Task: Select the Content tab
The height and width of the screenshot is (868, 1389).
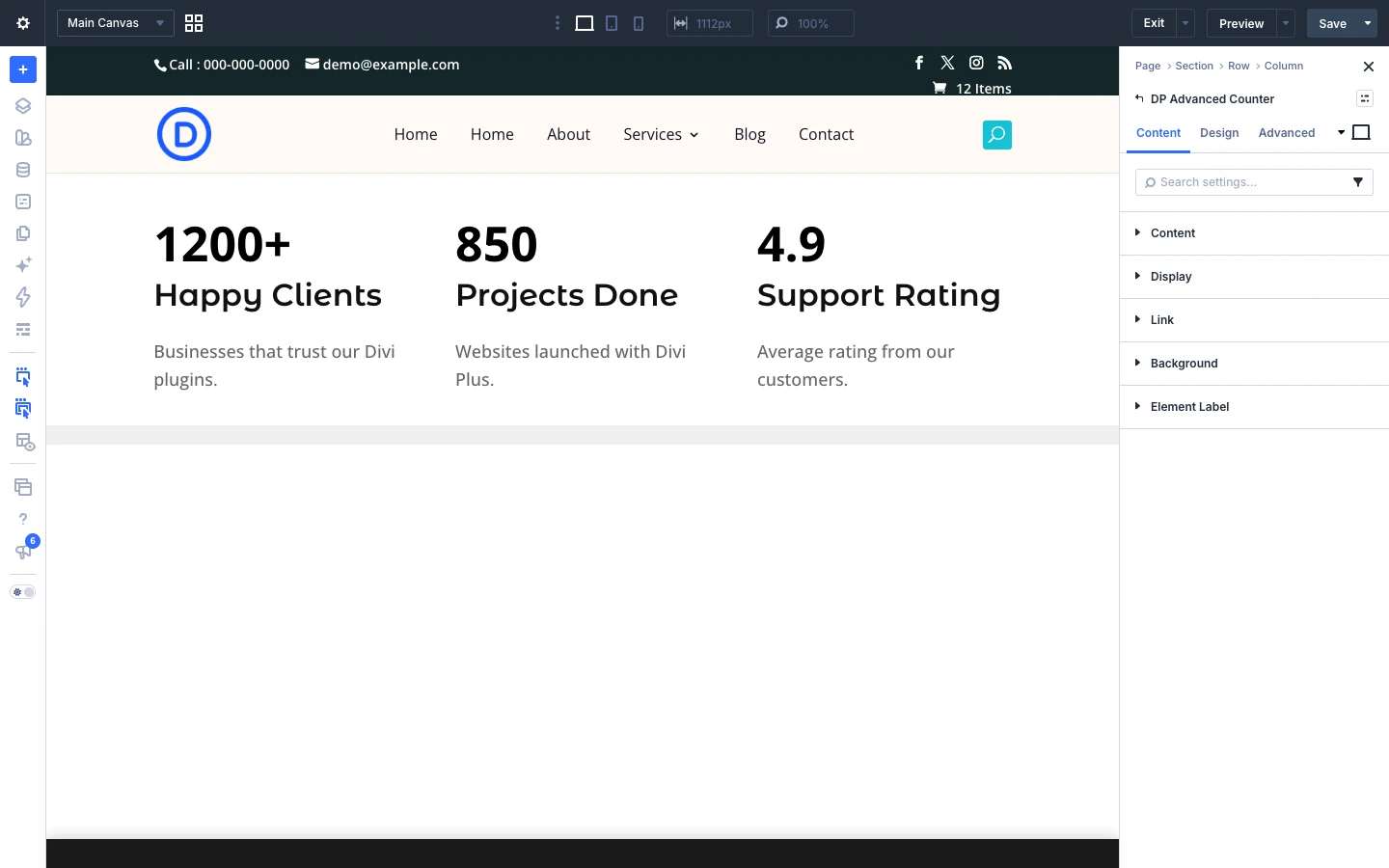Action: (1158, 133)
